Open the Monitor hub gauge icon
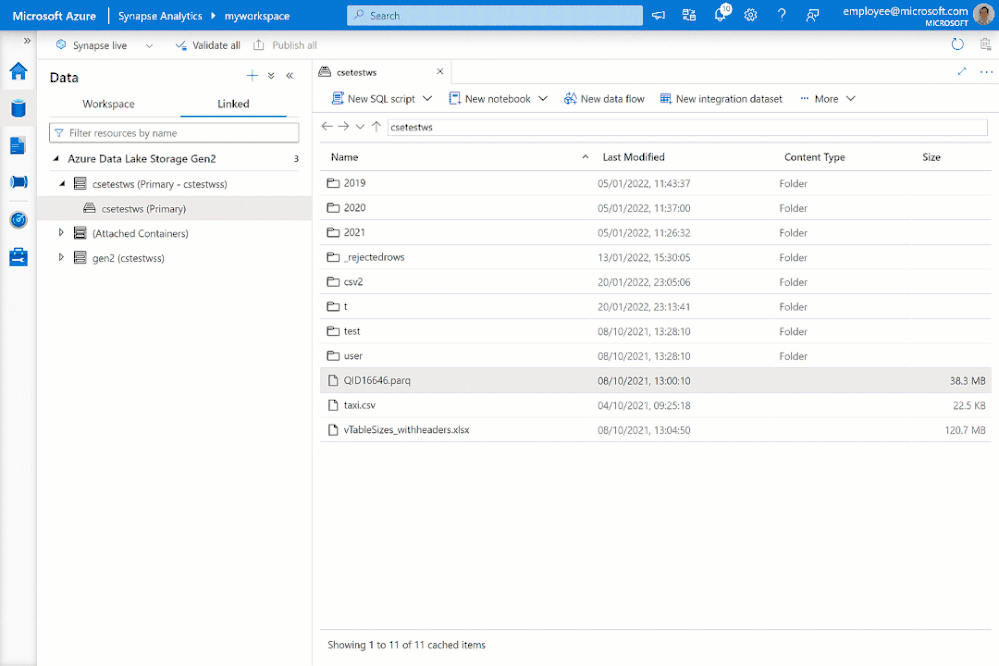Image resolution: width=999 pixels, height=666 pixels. [x=18, y=220]
